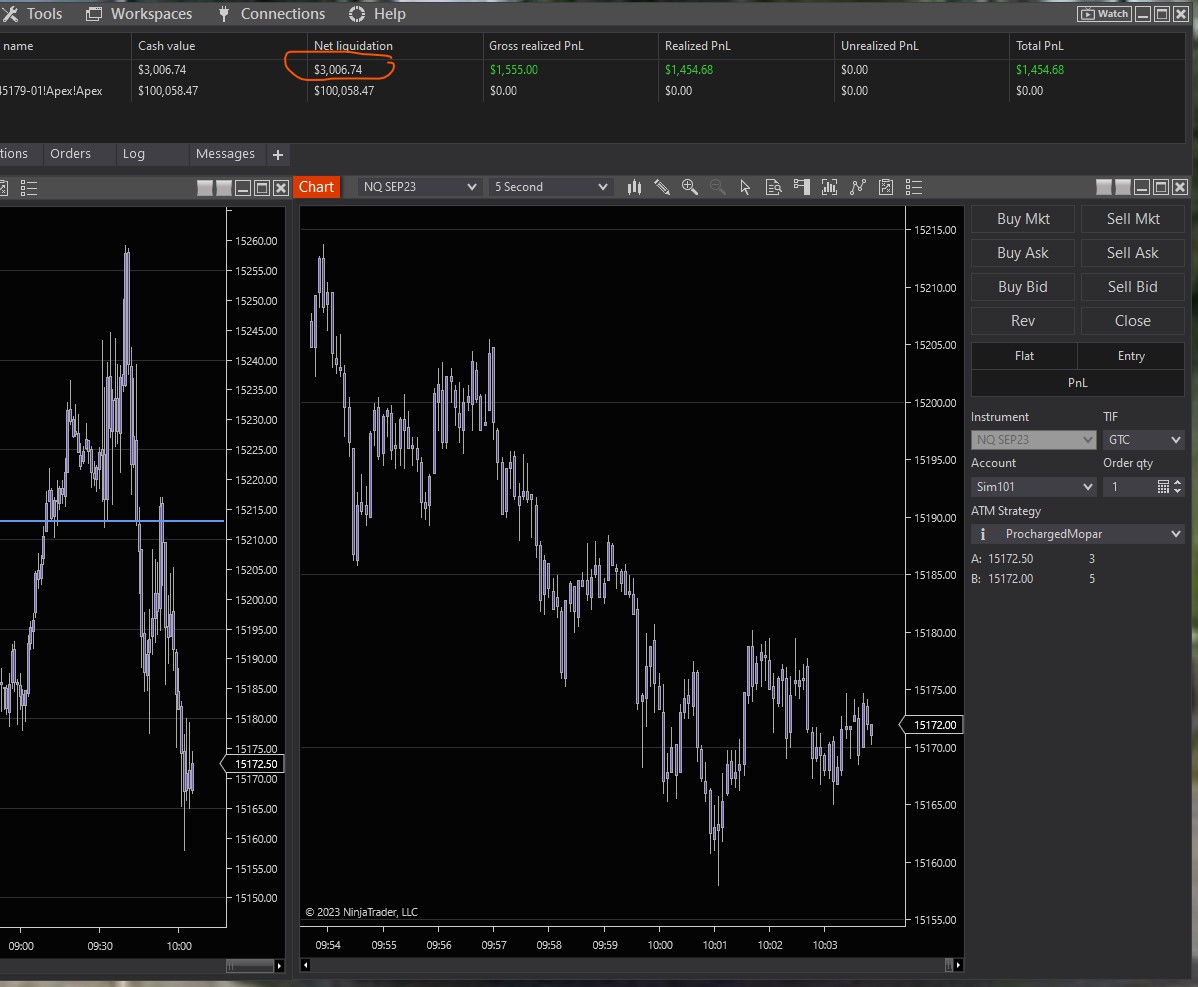Select the cursor pointer tool
Viewport: 1198px width, 987px height.
[745, 187]
